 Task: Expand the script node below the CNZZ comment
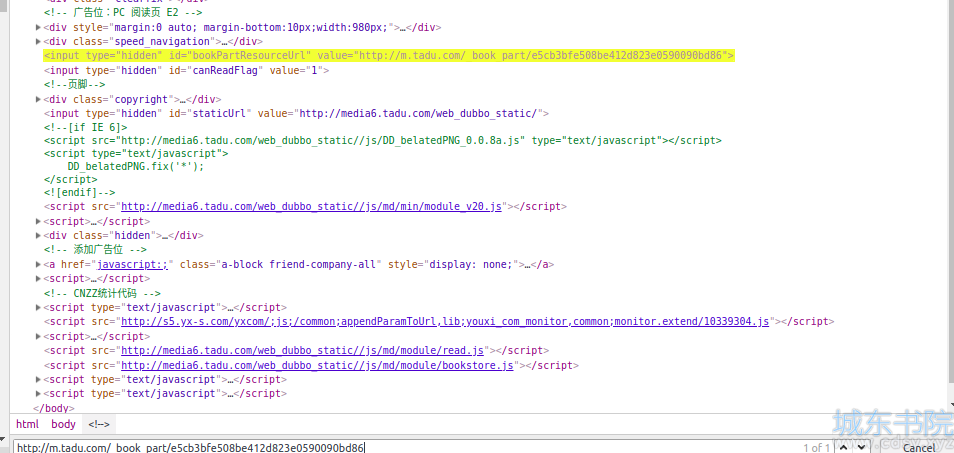coord(38,308)
